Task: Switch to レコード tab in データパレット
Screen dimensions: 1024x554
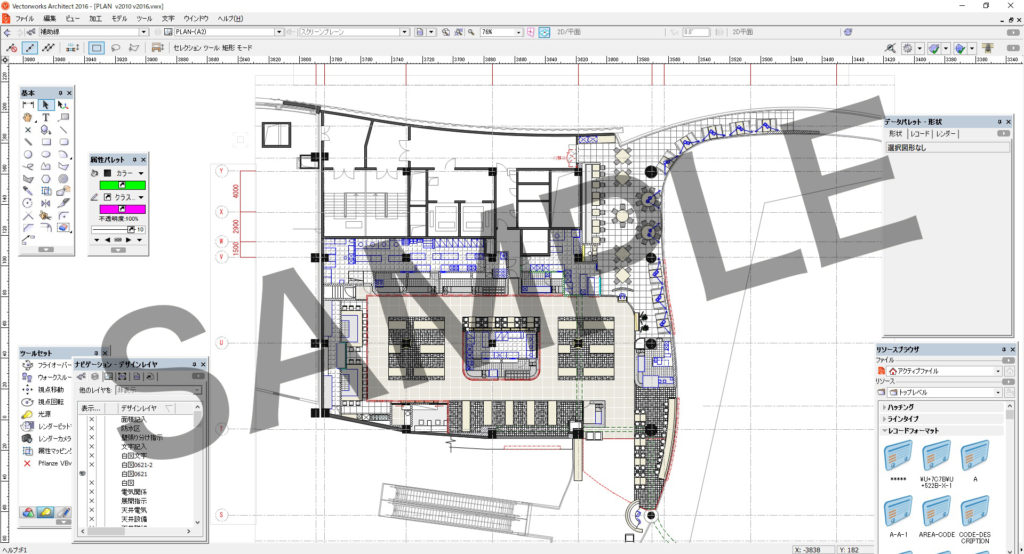Action: click(920, 134)
